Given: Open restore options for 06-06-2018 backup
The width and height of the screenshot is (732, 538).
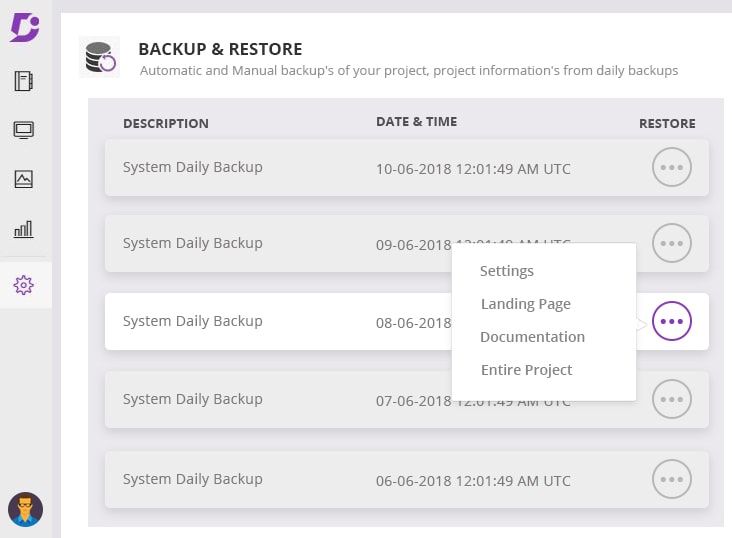Looking at the screenshot, I should [x=672, y=479].
